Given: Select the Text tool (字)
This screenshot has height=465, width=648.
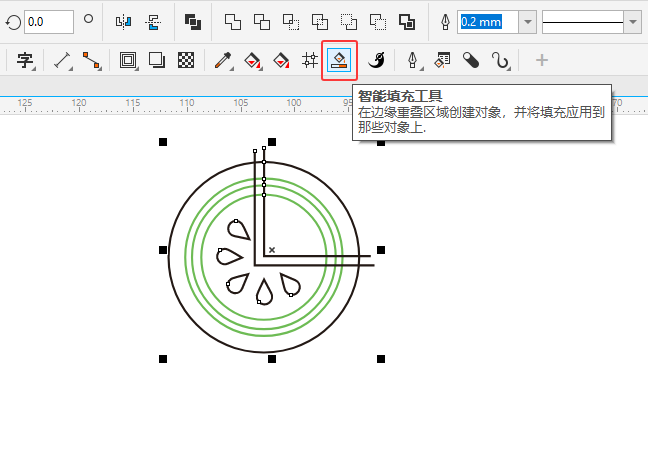Looking at the screenshot, I should point(25,60).
